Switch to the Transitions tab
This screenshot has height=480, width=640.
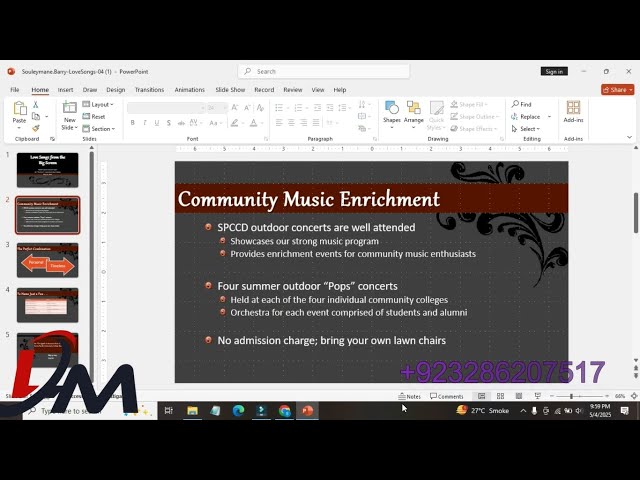(149, 90)
